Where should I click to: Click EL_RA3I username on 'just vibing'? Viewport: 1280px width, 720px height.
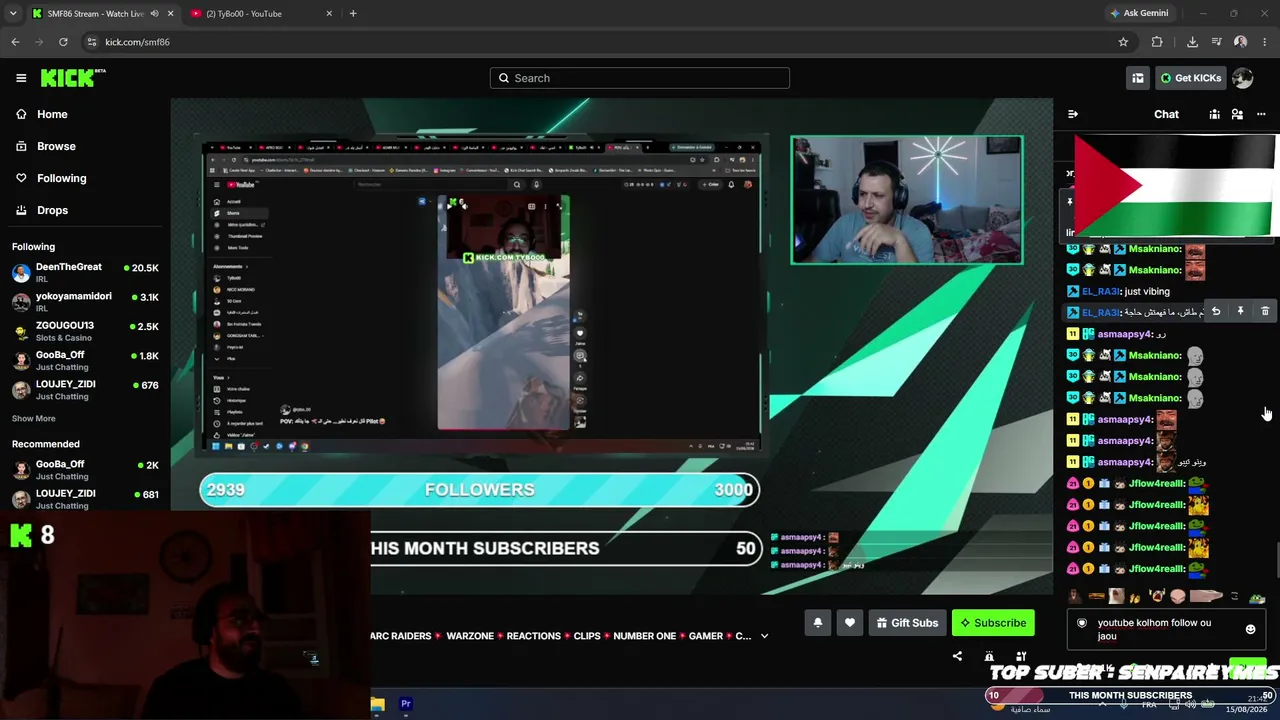coord(1100,292)
